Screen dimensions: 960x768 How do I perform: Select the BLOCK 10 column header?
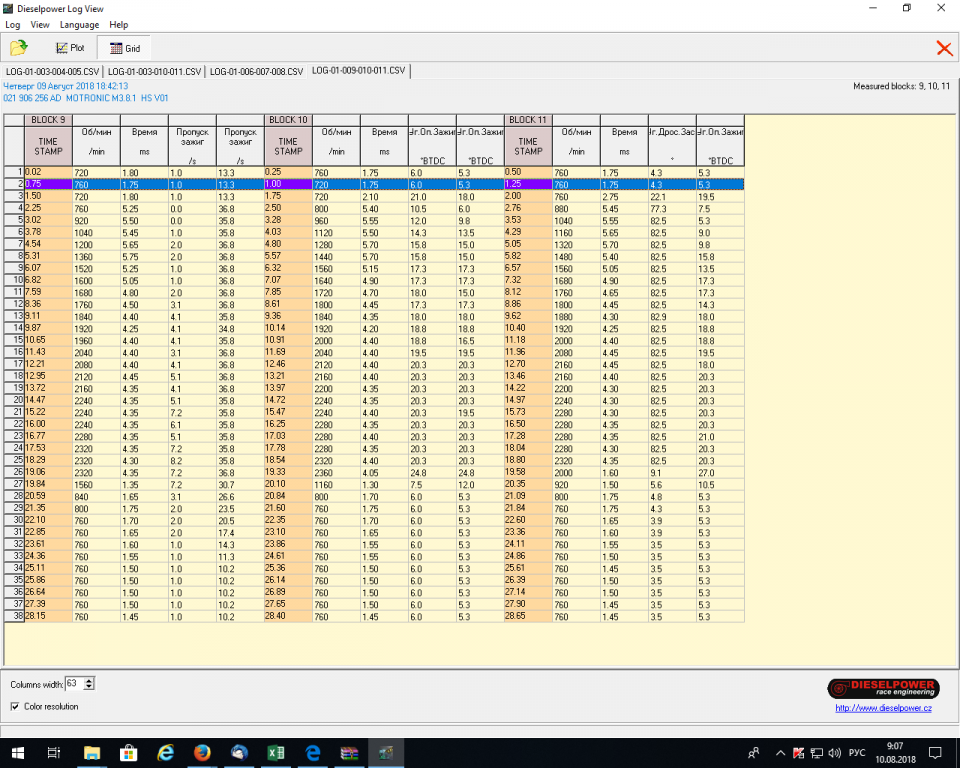(x=288, y=120)
